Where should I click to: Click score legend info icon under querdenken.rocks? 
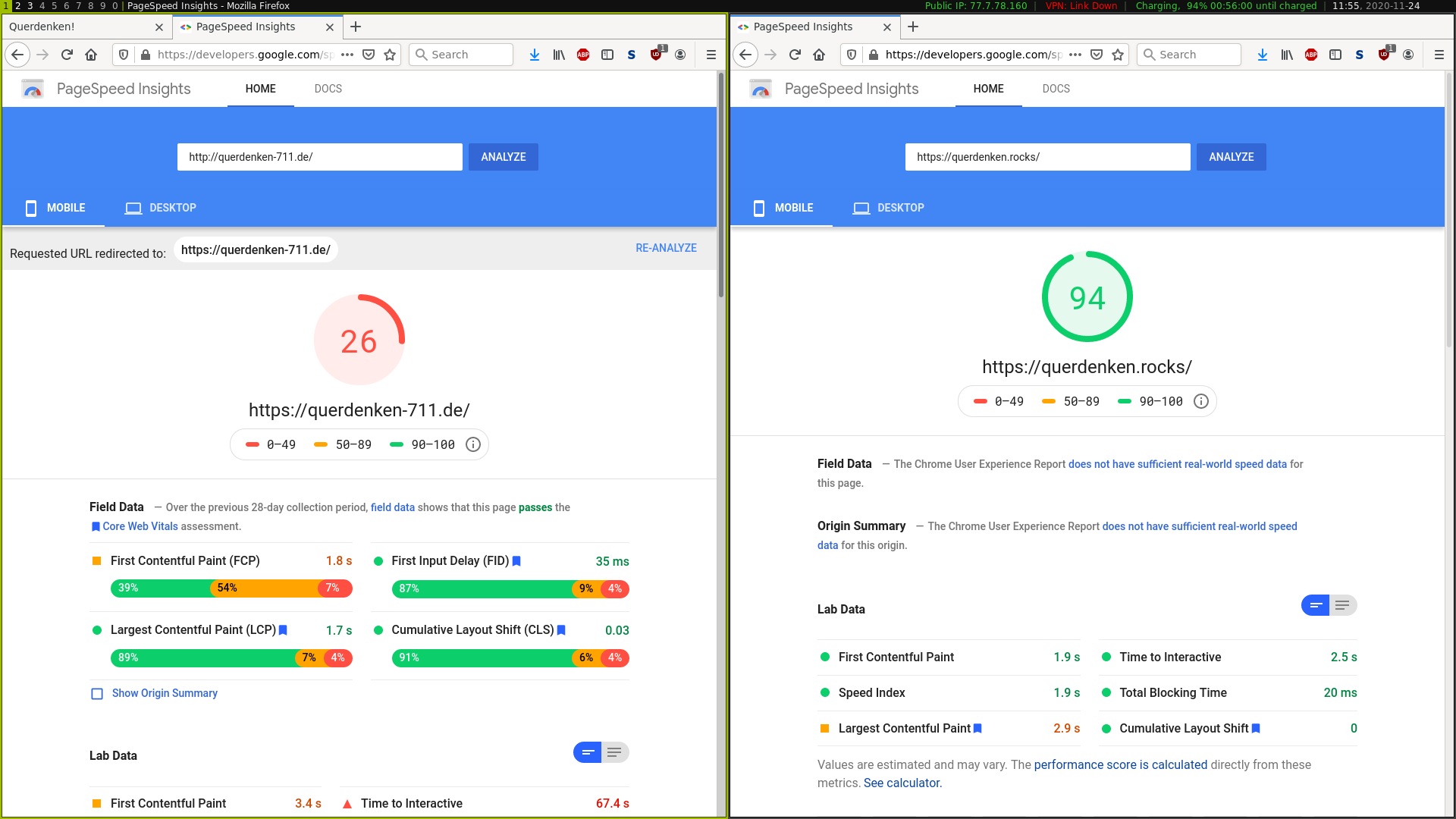pyautogui.click(x=1201, y=401)
